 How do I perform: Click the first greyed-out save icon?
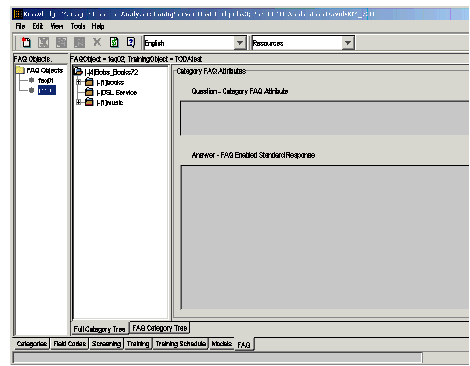pyautogui.click(x=43, y=42)
